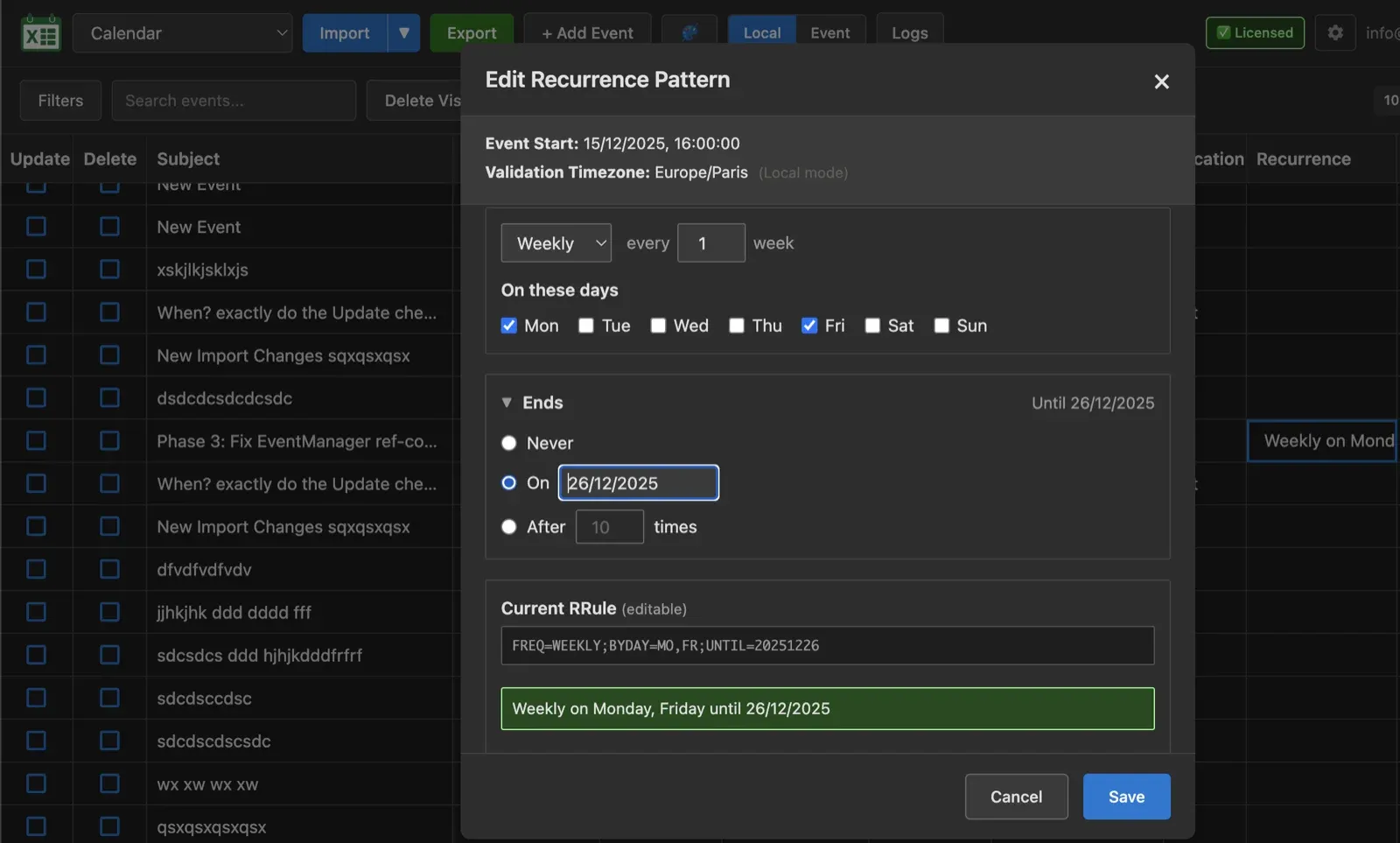Open the Calendar selector dropdown
Image resolution: width=1400 pixels, height=843 pixels.
click(183, 33)
